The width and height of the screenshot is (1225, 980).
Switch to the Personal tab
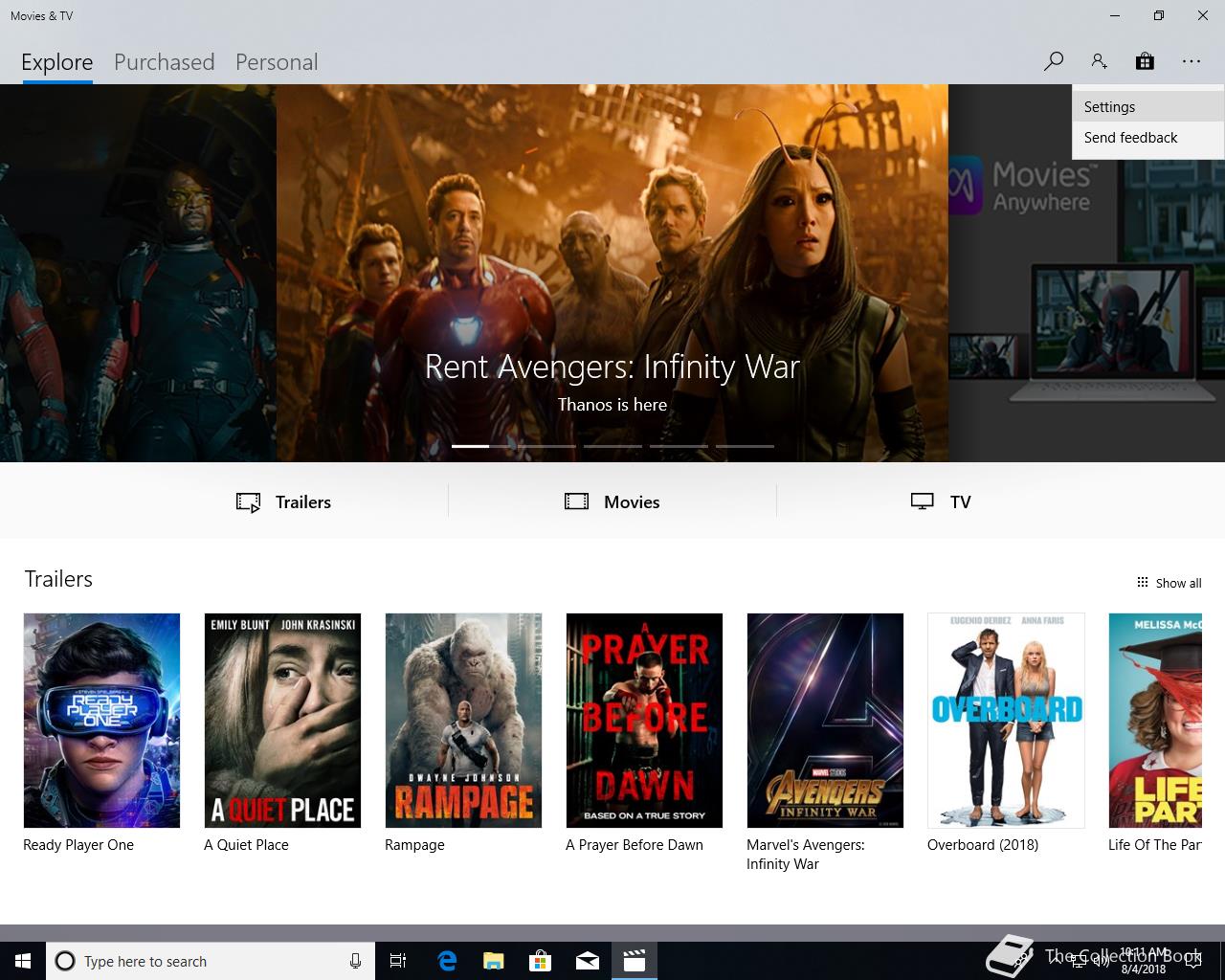coord(277,62)
